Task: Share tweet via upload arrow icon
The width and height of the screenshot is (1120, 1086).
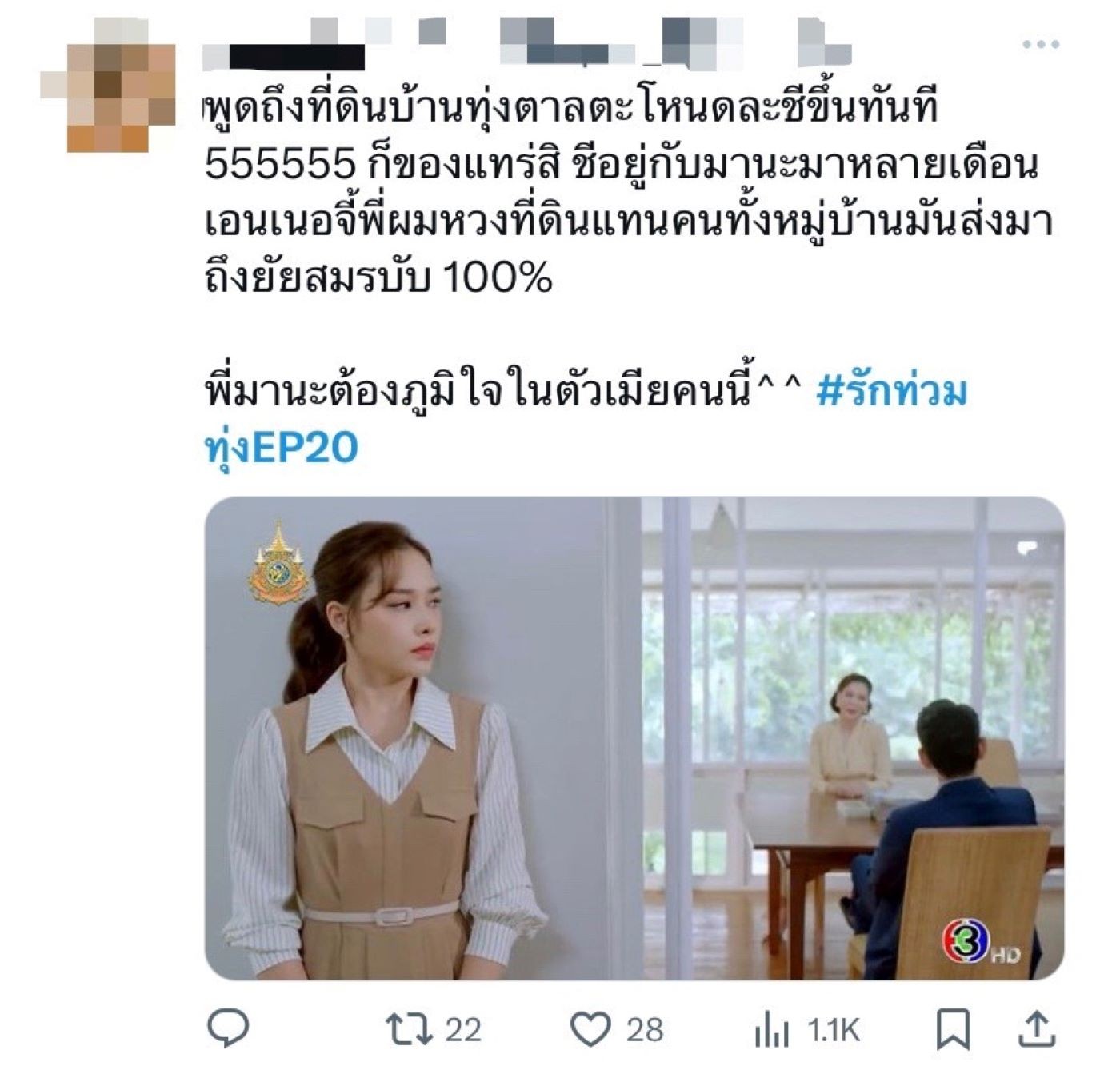Action: click(x=1037, y=1028)
